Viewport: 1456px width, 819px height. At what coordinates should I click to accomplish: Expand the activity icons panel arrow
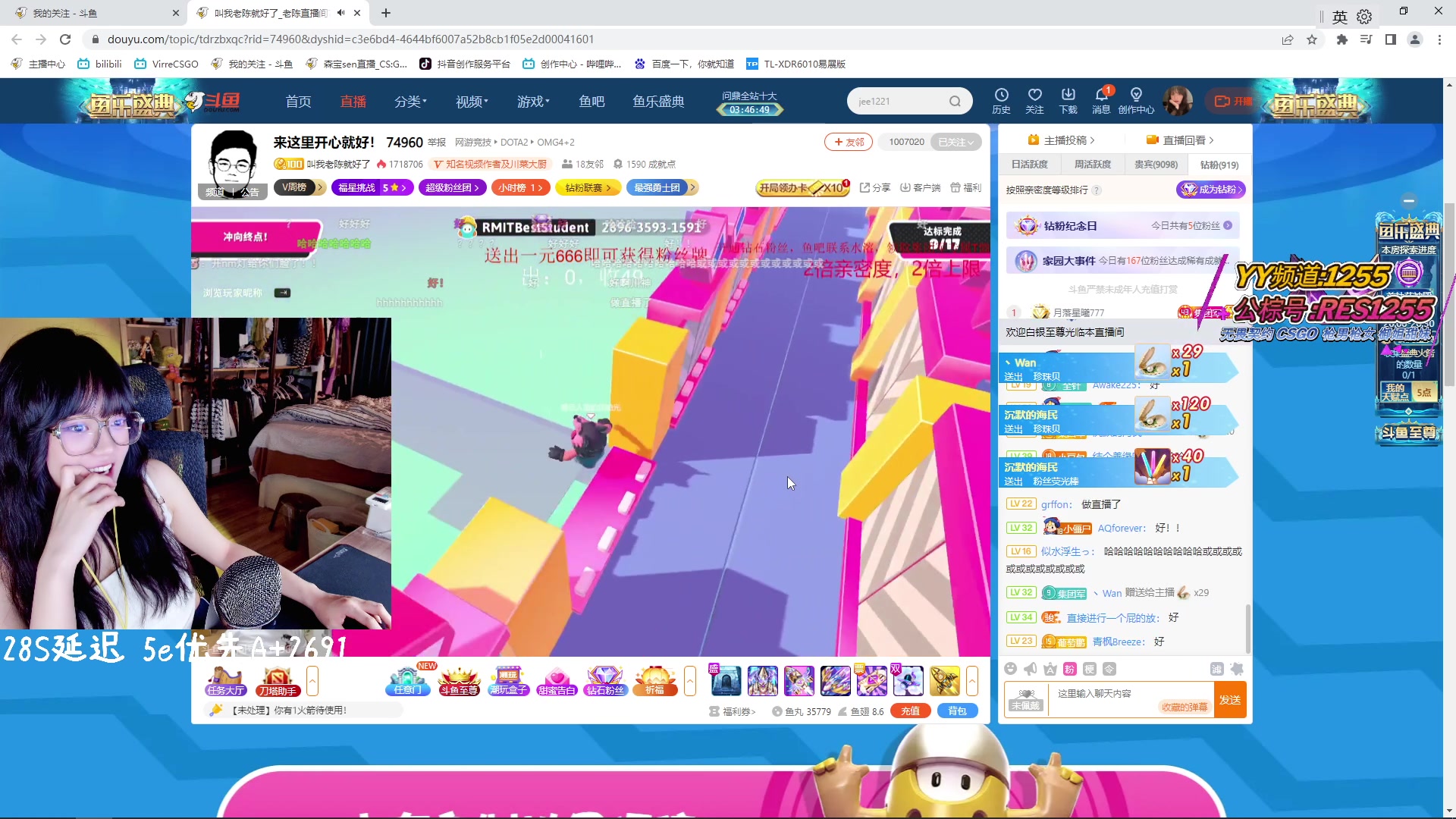(x=689, y=680)
